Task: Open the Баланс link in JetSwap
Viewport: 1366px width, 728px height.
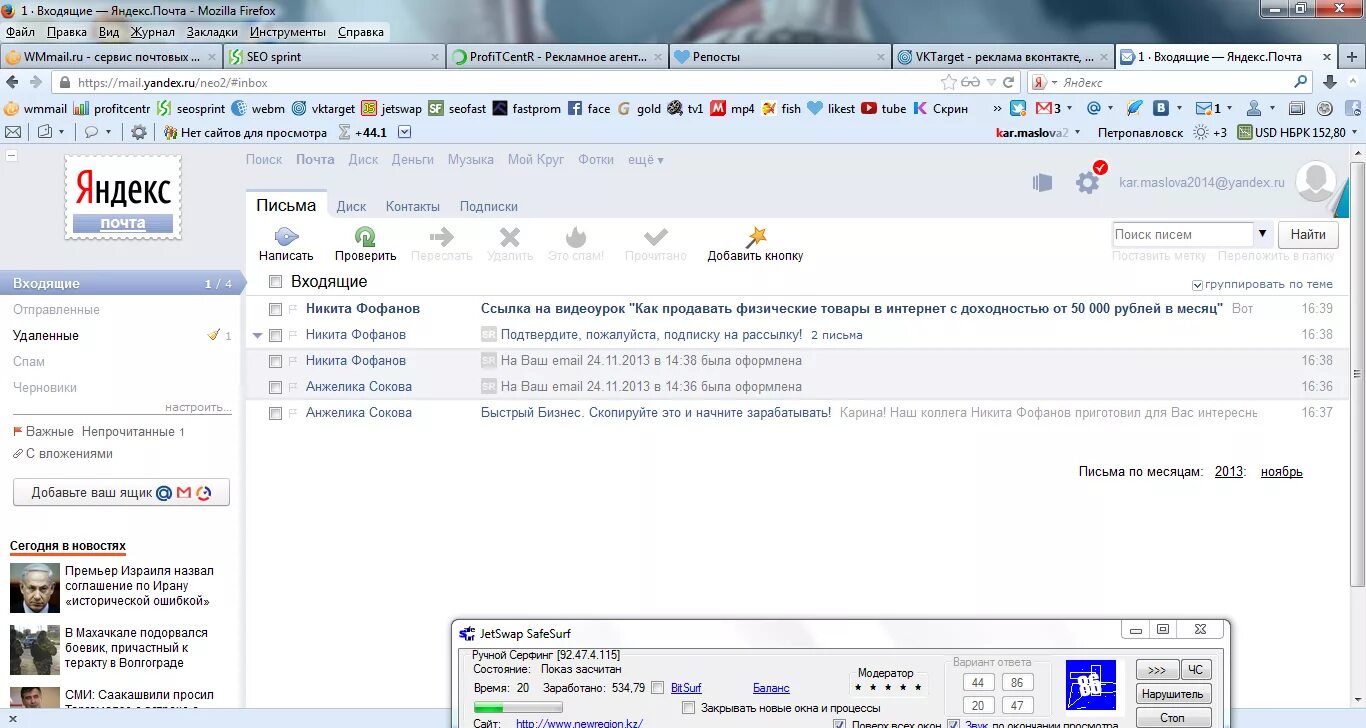Action: point(771,688)
